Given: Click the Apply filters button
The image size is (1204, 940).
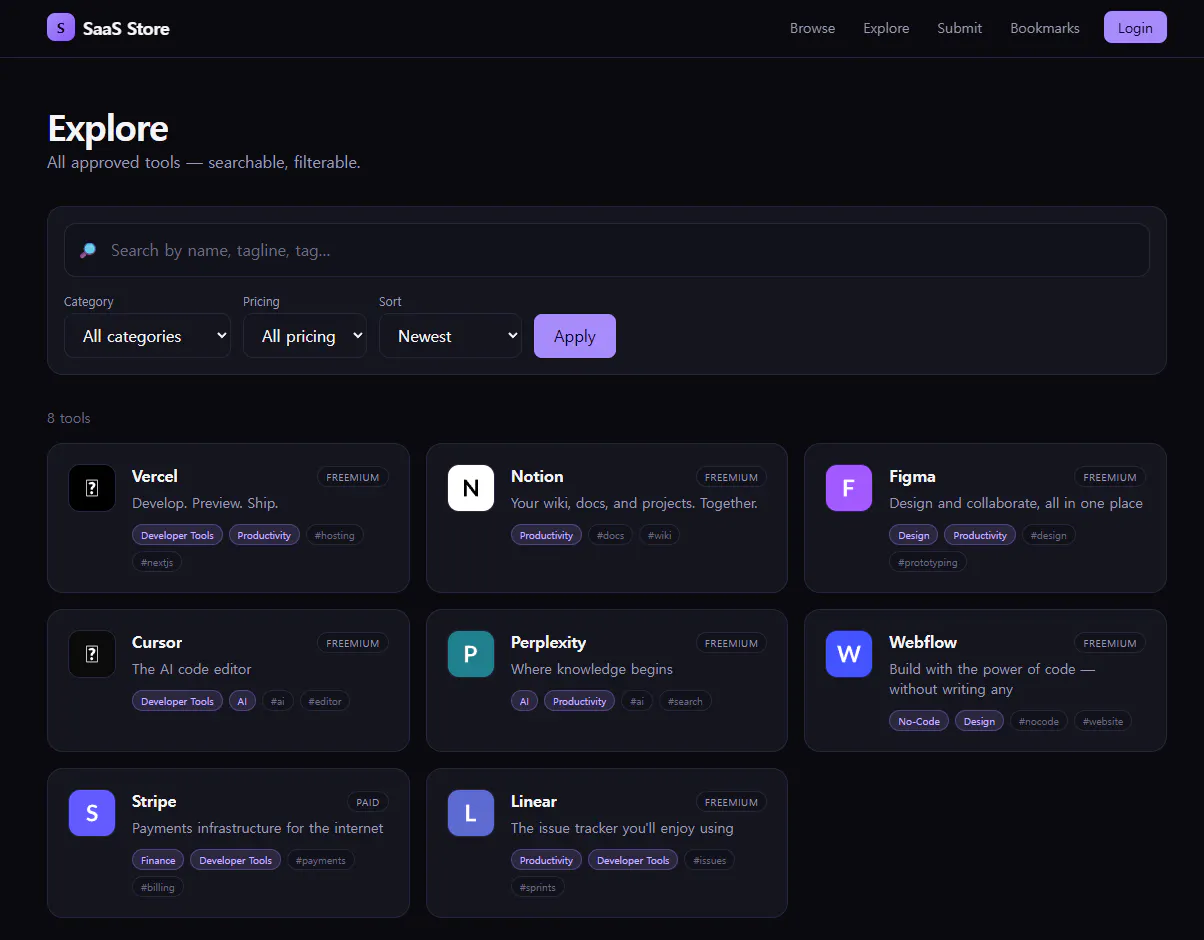Looking at the screenshot, I should click(x=575, y=336).
